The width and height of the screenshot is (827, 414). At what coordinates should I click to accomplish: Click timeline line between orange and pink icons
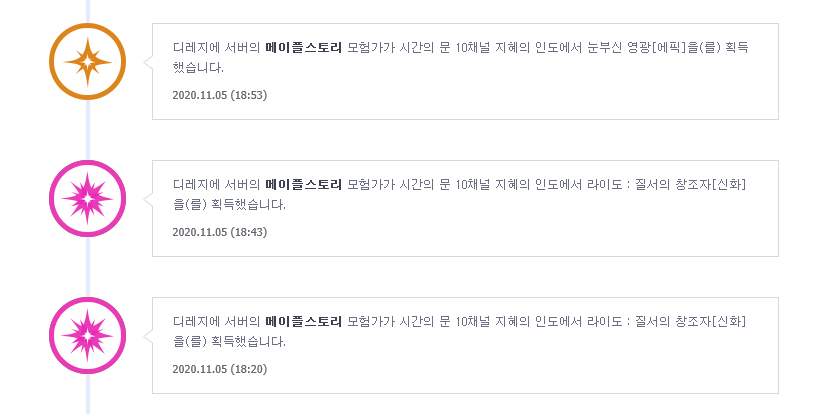(88, 130)
